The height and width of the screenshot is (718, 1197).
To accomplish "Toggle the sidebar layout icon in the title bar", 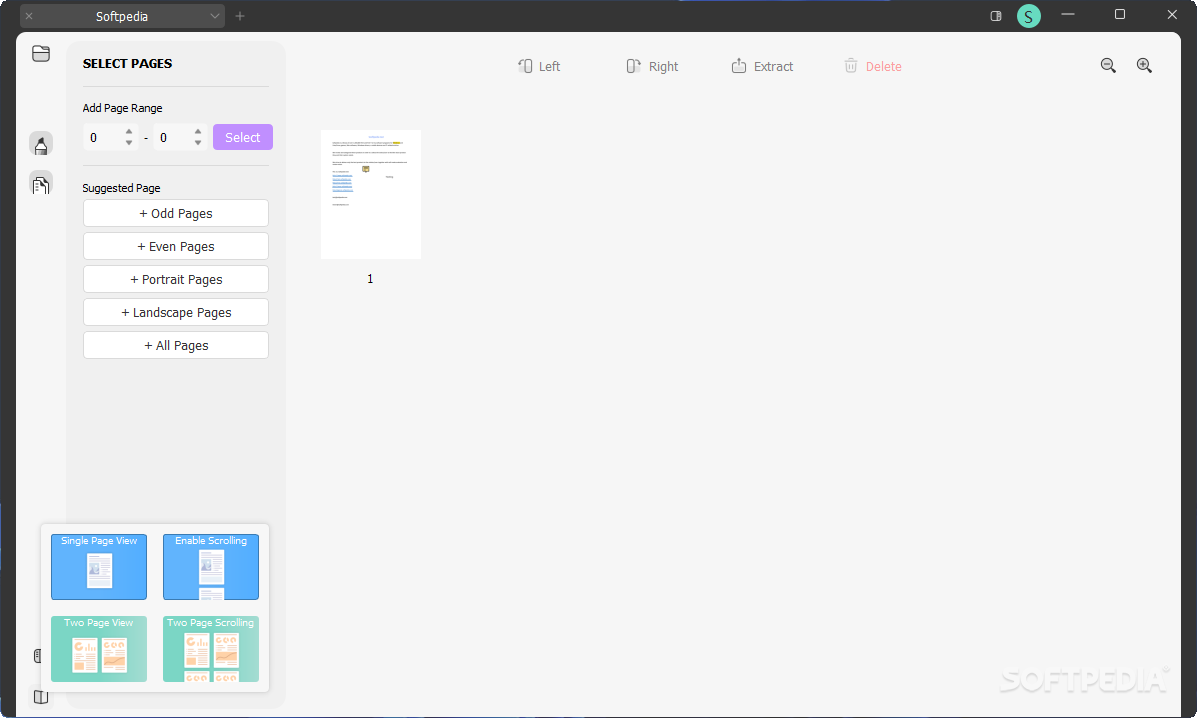I will click(x=996, y=16).
